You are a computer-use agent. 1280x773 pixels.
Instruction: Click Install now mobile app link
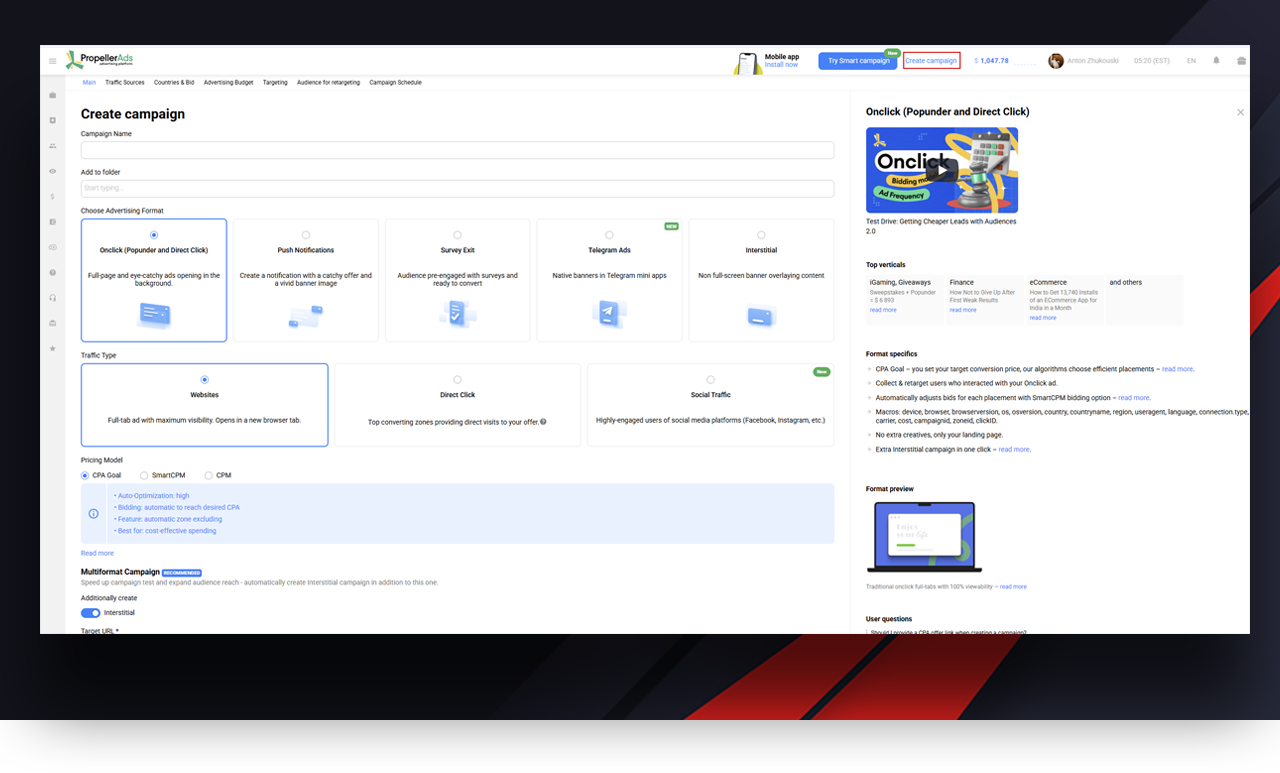pos(781,65)
